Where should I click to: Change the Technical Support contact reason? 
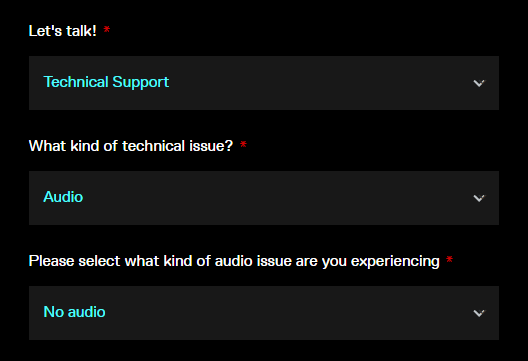pyautogui.click(x=264, y=83)
